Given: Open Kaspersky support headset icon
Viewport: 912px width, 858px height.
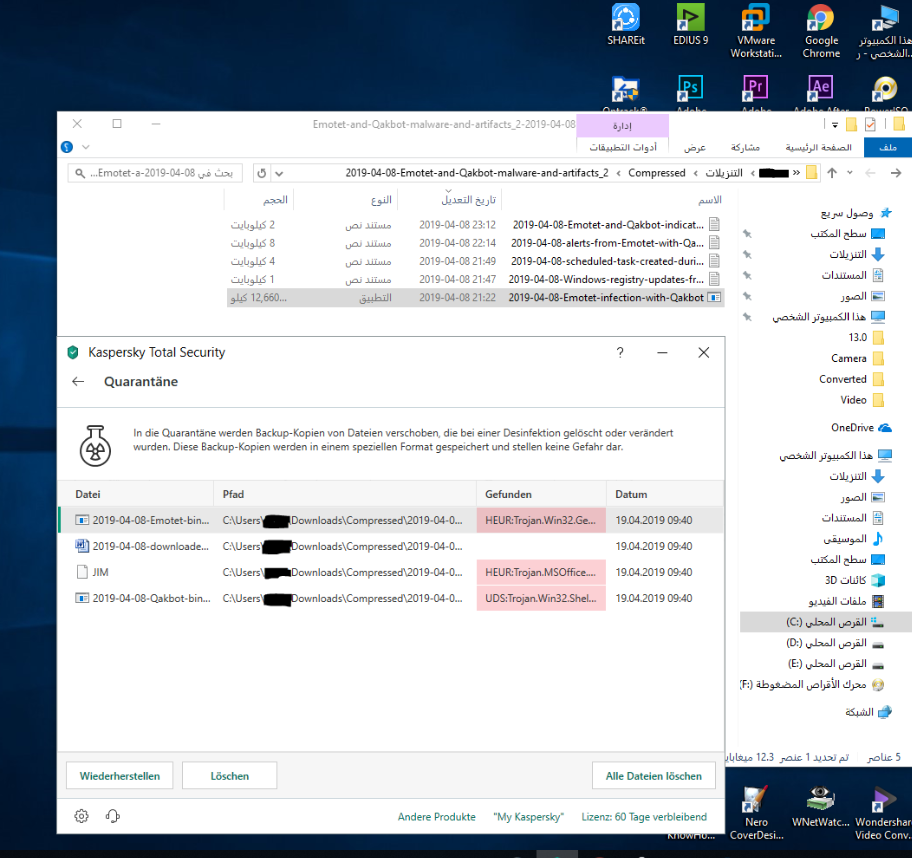Looking at the screenshot, I should [x=113, y=816].
